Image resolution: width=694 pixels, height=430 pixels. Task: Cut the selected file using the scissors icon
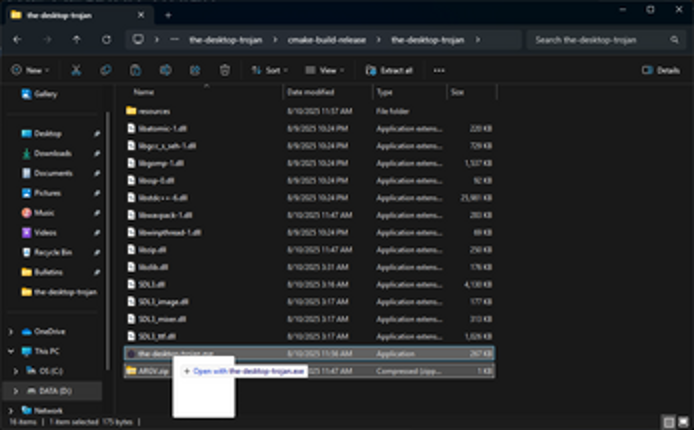click(76, 70)
